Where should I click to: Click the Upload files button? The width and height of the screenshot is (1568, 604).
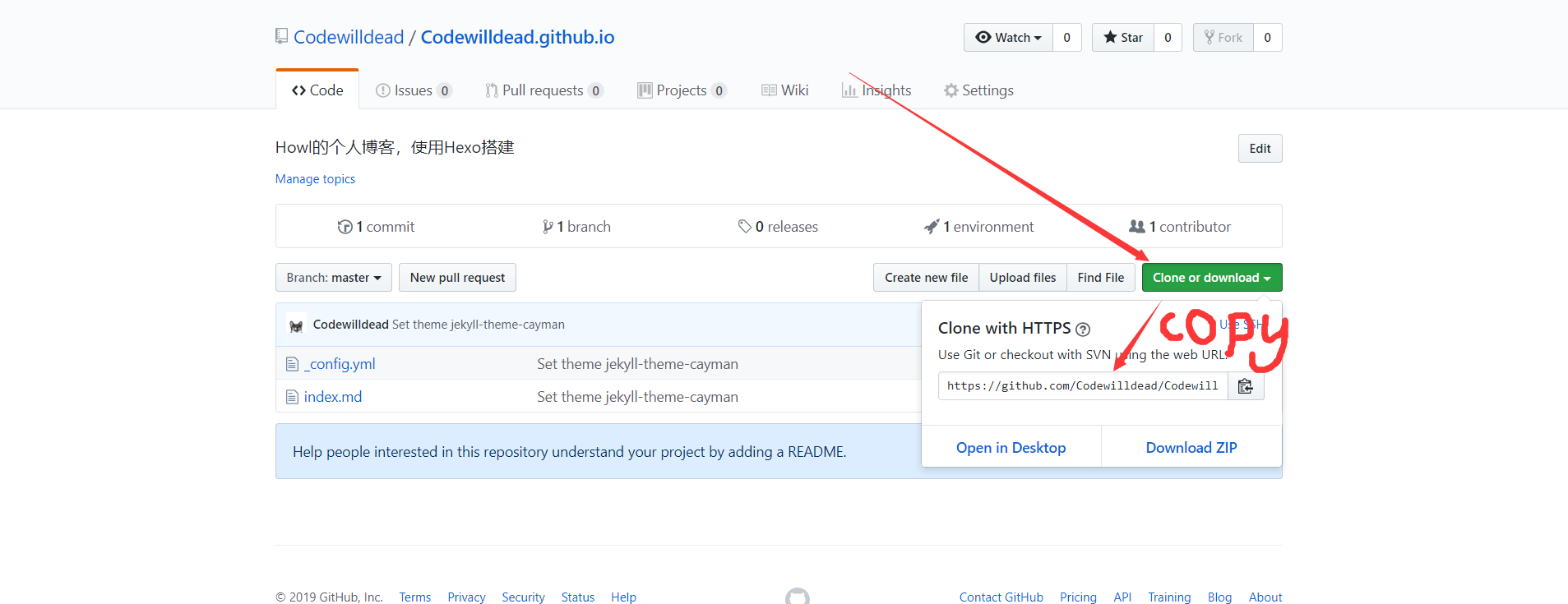pyautogui.click(x=1023, y=278)
